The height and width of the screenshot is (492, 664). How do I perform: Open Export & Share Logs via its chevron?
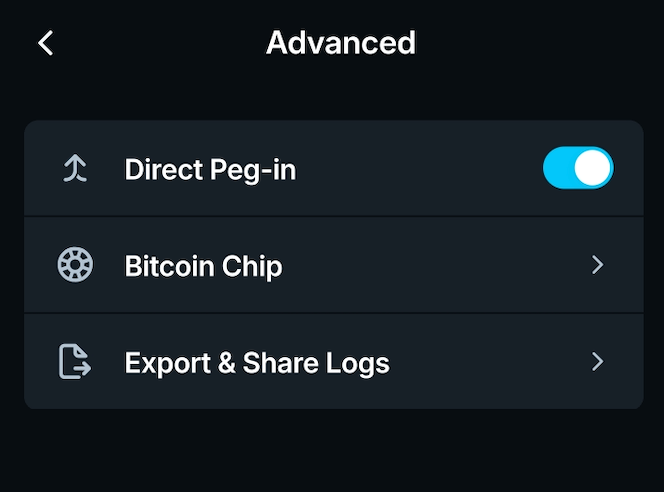pos(597,361)
